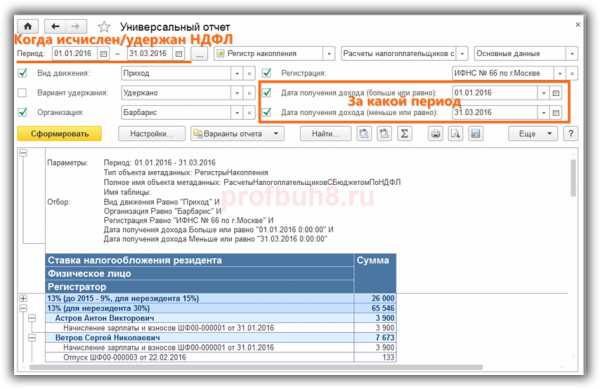This screenshot has width=600, height=389.
Task: Click the sum (Σ) icon in toolbar
Action: [x=404, y=133]
